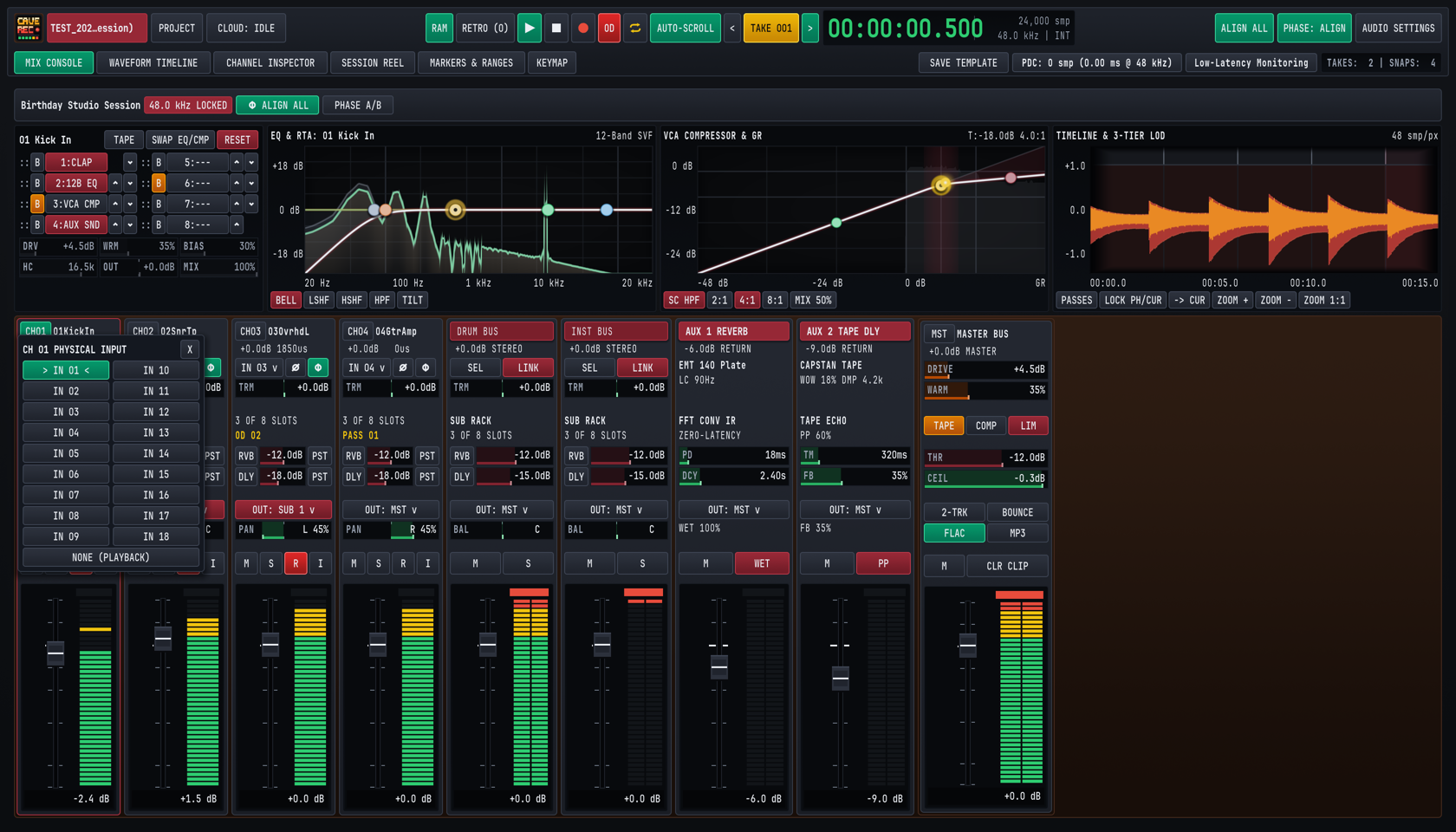Click the stop transport button
Image resolution: width=1456 pixels, height=832 pixels.
(x=556, y=28)
